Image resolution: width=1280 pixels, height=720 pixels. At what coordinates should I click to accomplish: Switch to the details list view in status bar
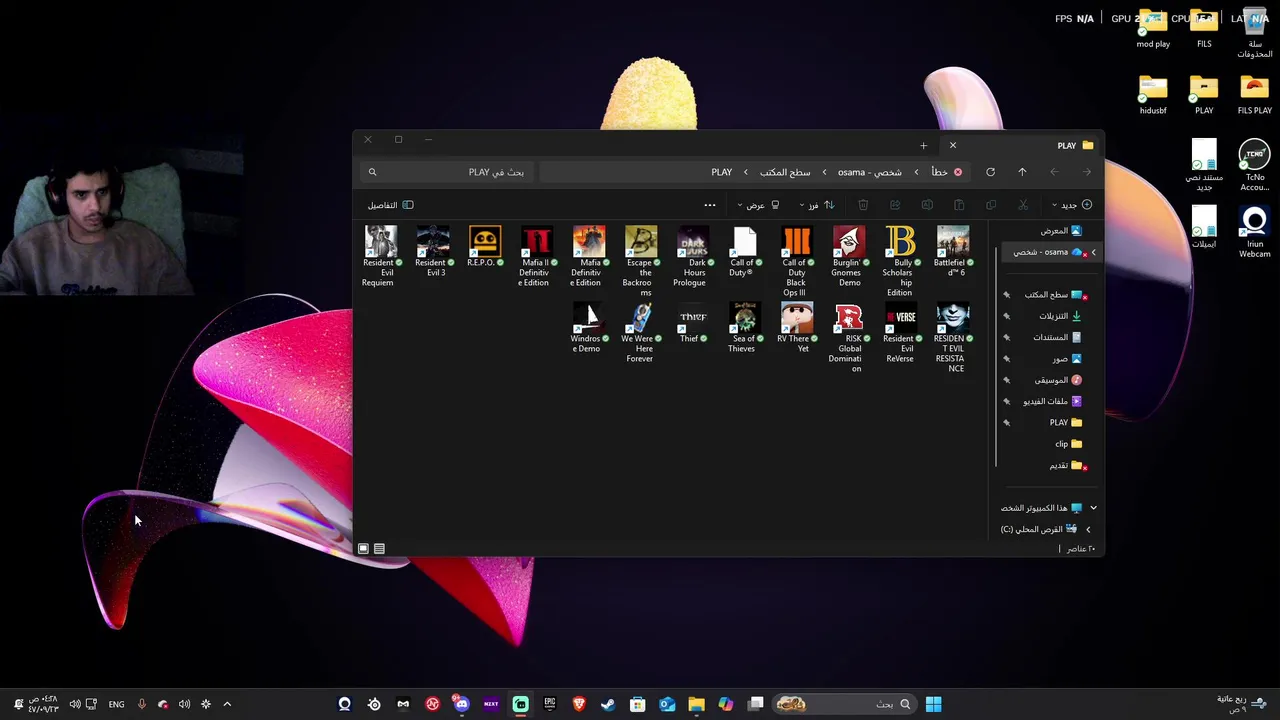click(x=379, y=549)
